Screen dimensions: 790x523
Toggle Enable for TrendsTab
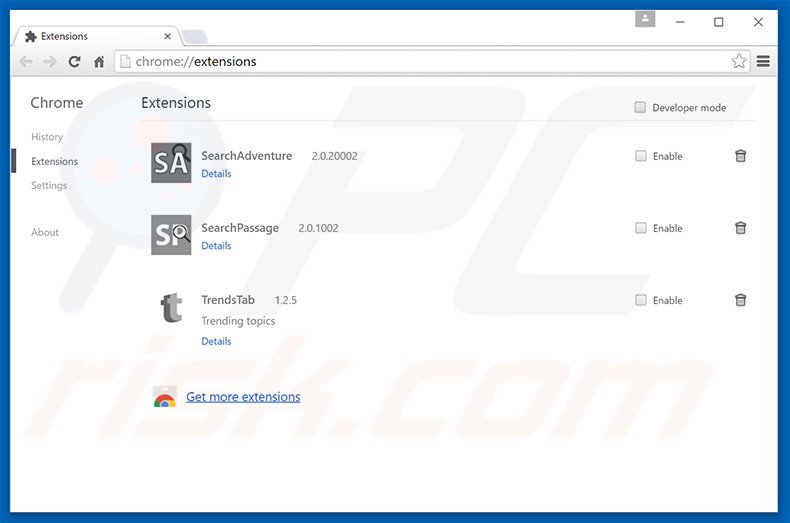tap(640, 300)
